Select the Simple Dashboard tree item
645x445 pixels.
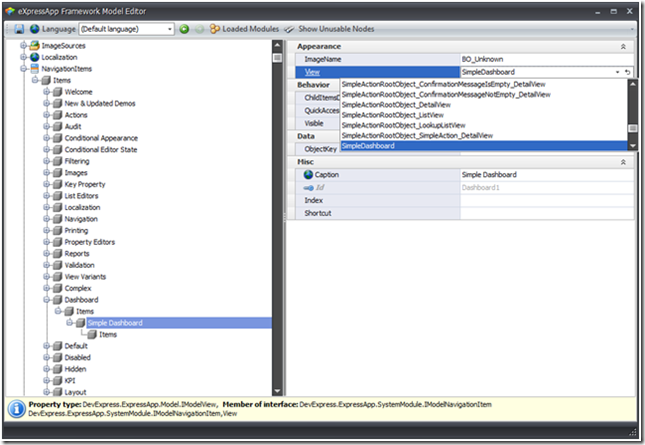(x=115, y=323)
